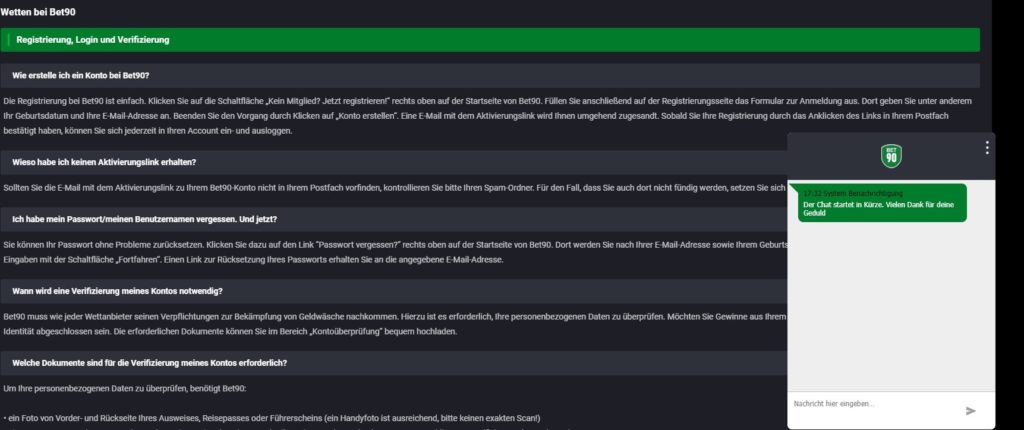This screenshot has height=430, width=1024.
Task: Click the account creation answer paragraph
Action: coord(490,116)
